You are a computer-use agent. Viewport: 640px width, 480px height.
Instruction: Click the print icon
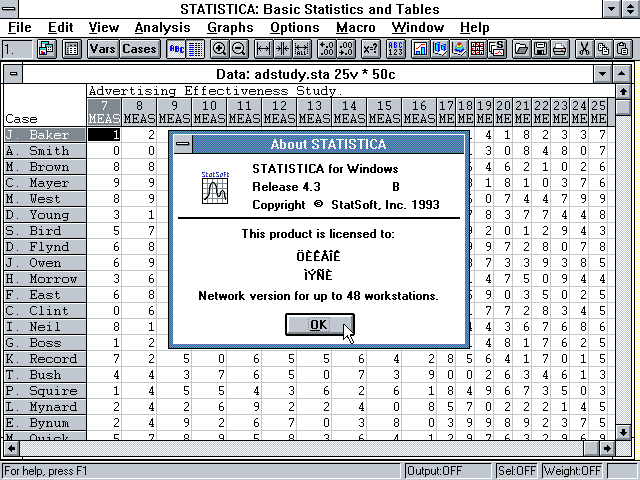click(560, 49)
